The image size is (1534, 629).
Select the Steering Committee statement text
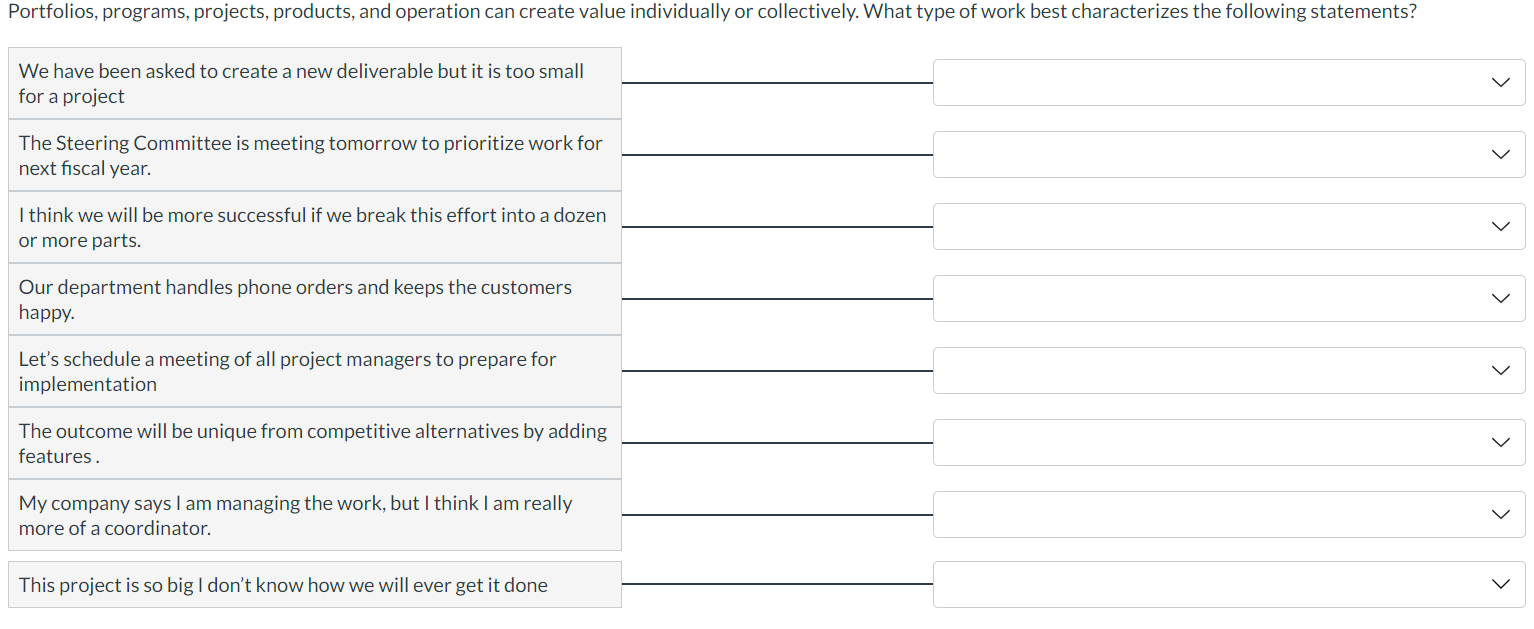point(310,155)
